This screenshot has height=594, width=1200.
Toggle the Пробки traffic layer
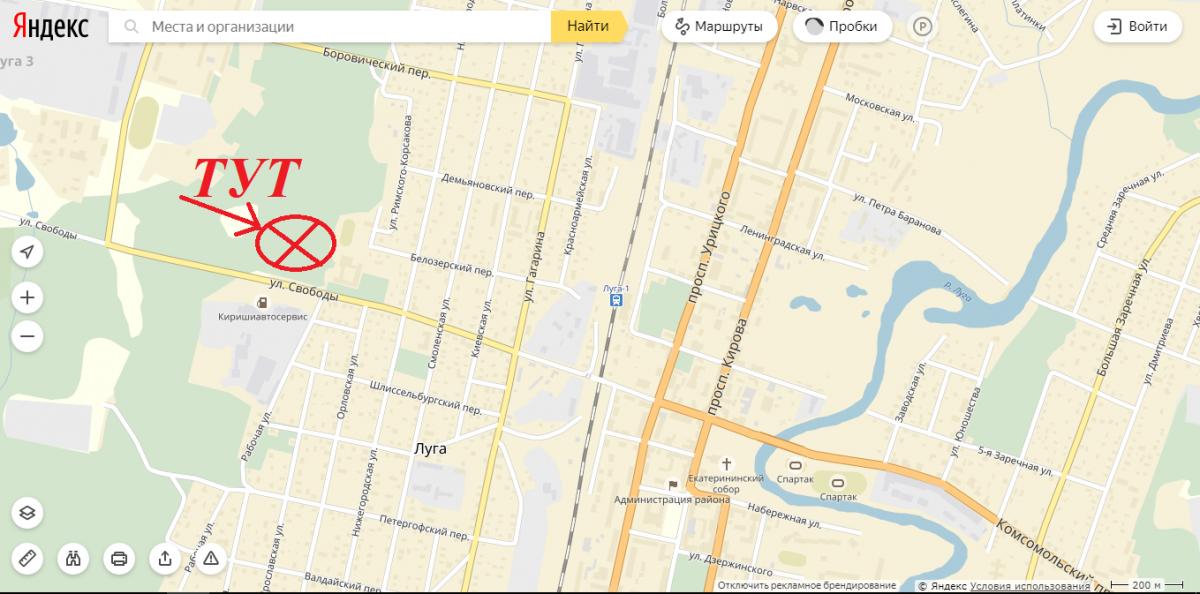click(842, 27)
